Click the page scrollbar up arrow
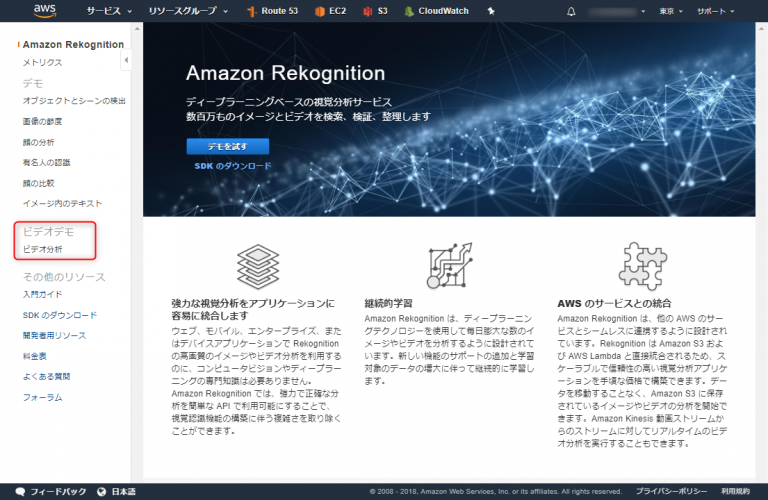The image size is (768, 500). click(762, 28)
